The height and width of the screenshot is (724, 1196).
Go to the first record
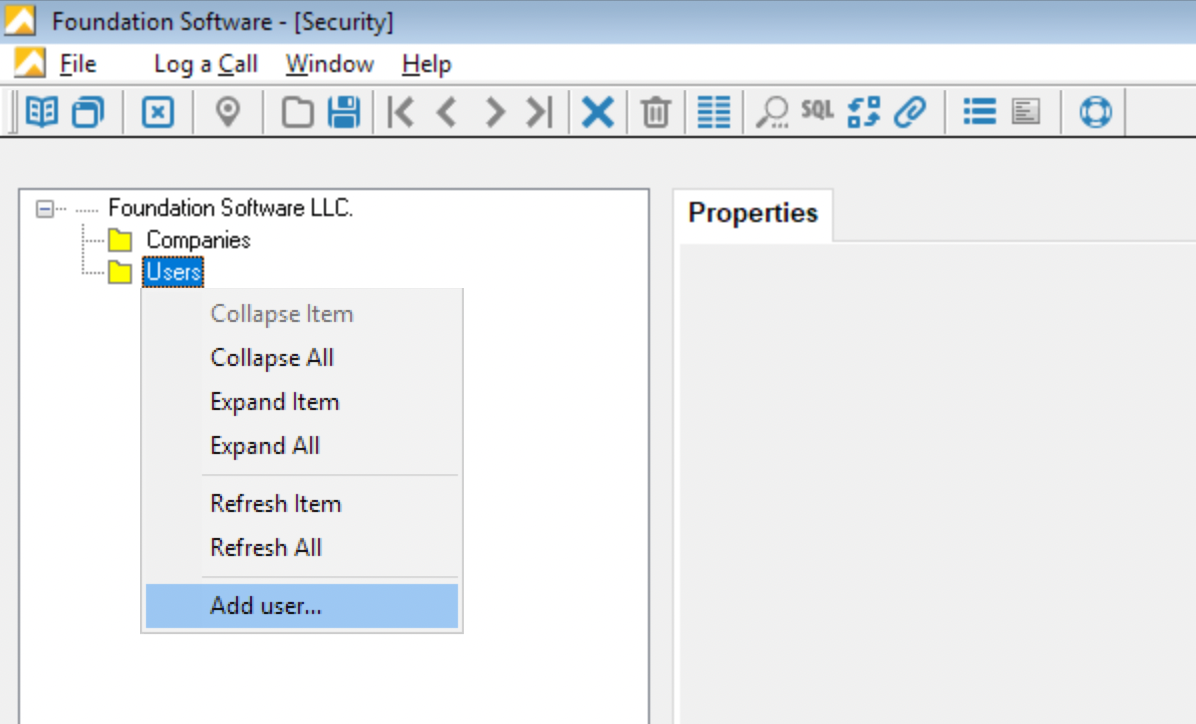400,112
